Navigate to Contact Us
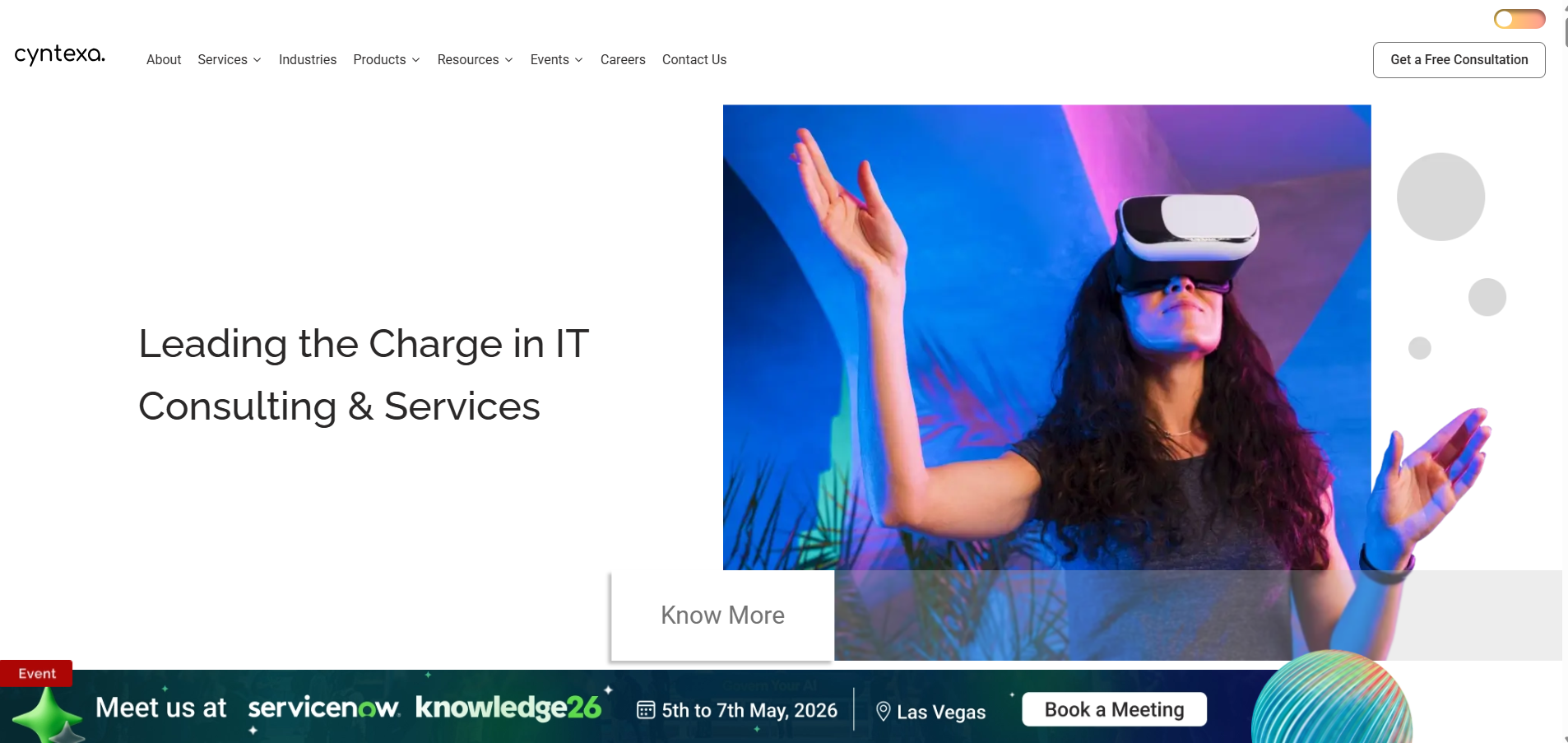The height and width of the screenshot is (743, 1568). pyautogui.click(x=694, y=59)
